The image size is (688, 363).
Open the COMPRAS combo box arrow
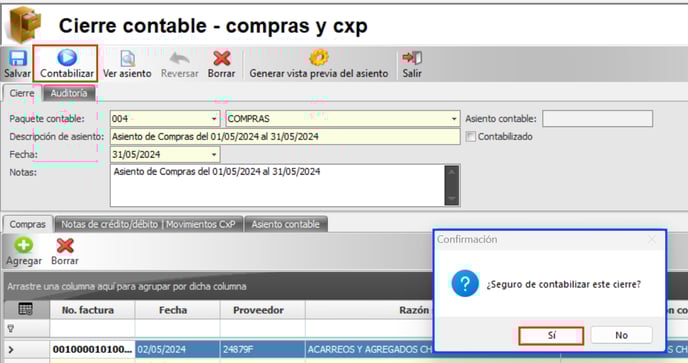coord(454,119)
